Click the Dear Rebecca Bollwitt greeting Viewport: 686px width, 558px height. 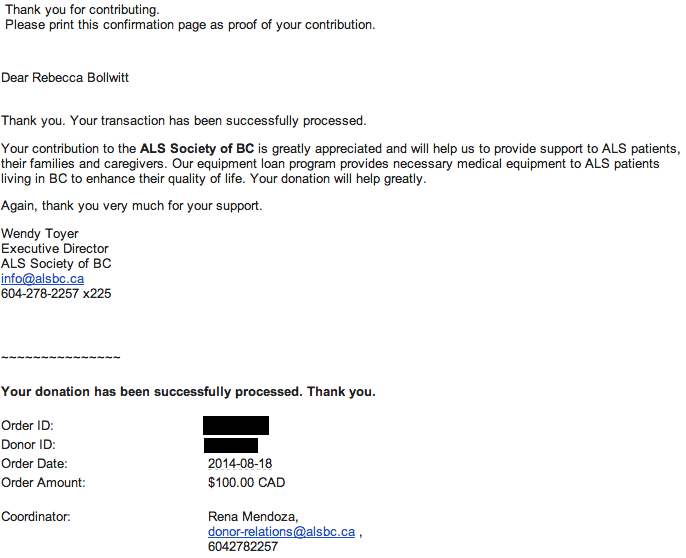65,78
